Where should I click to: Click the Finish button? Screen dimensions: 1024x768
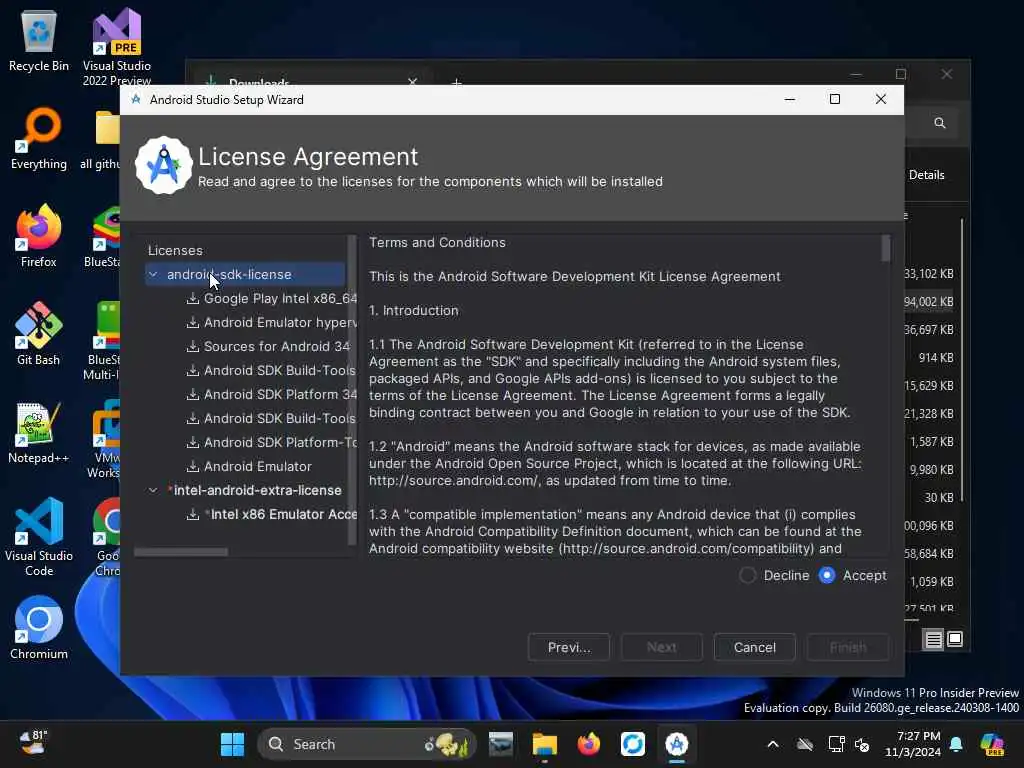tap(848, 647)
